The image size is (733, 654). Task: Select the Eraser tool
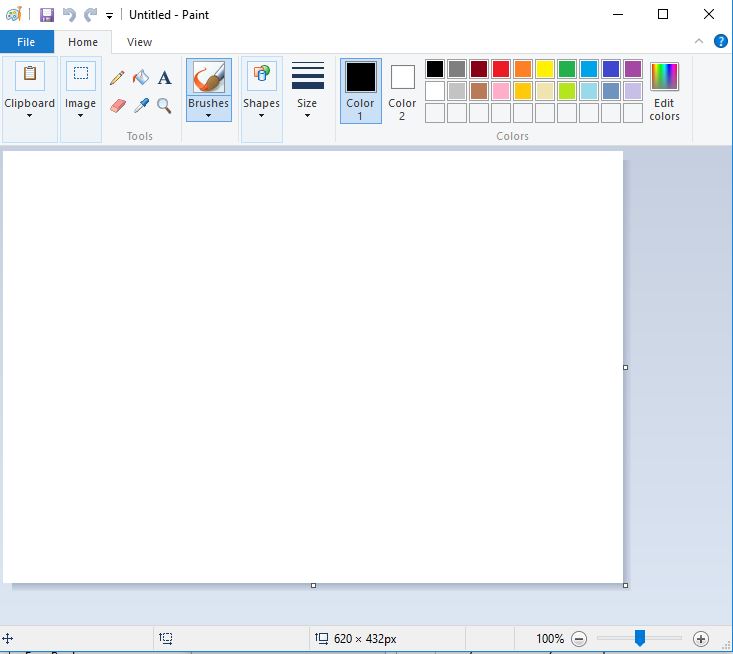tap(118, 106)
